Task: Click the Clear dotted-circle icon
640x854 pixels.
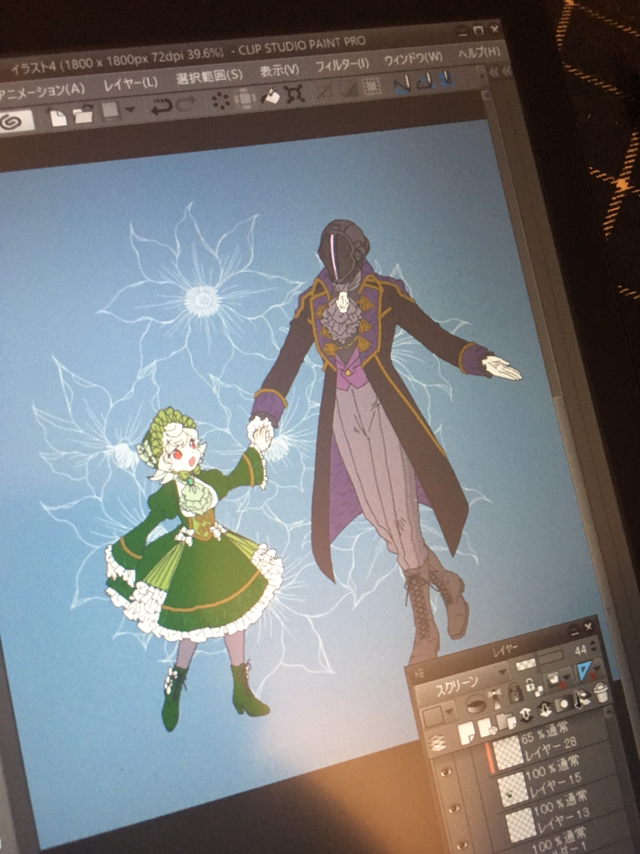Action: 221,101
